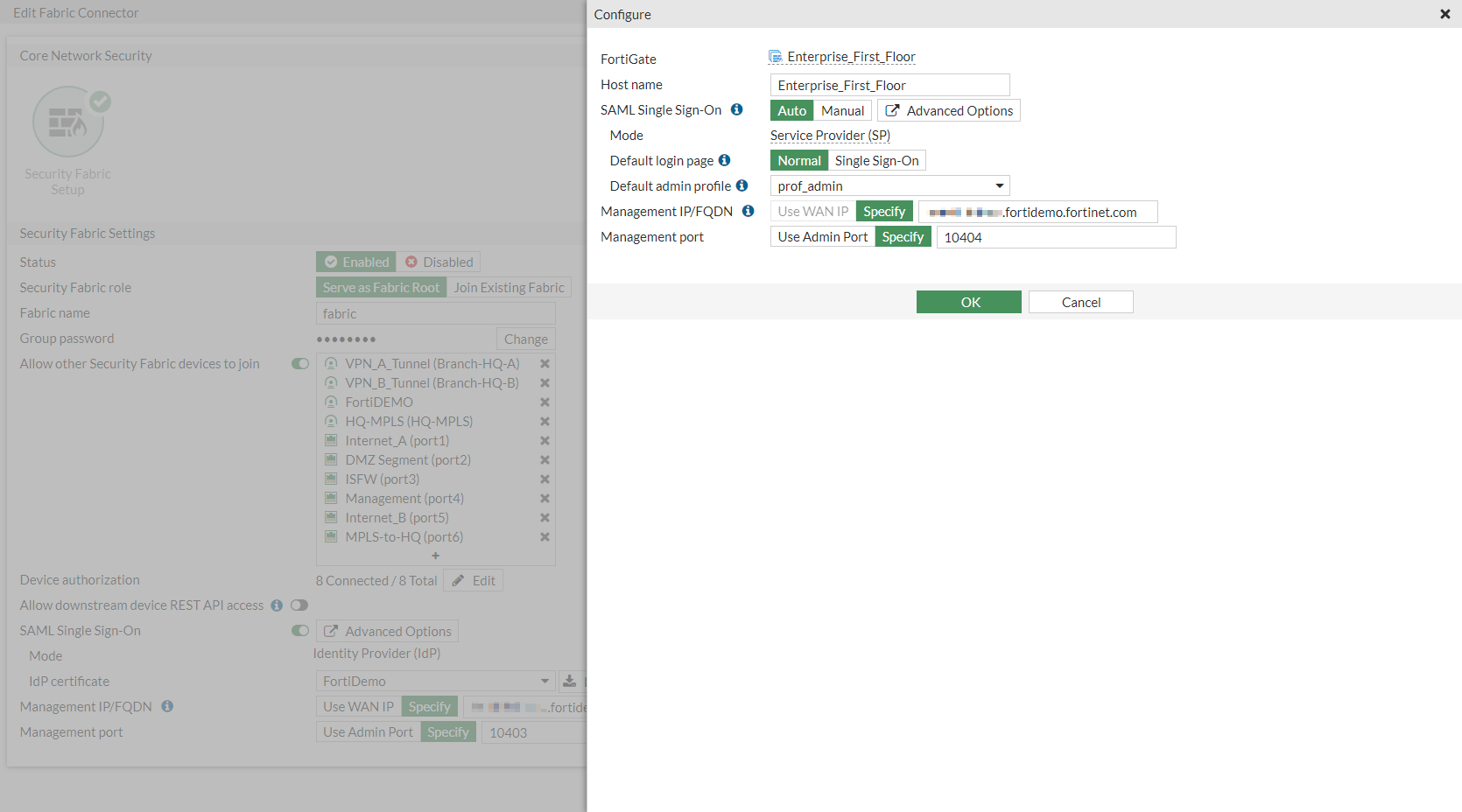Click the Service Provider (SP) mode link
Image resolution: width=1462 pixels, height=812 pixels.
830,136
